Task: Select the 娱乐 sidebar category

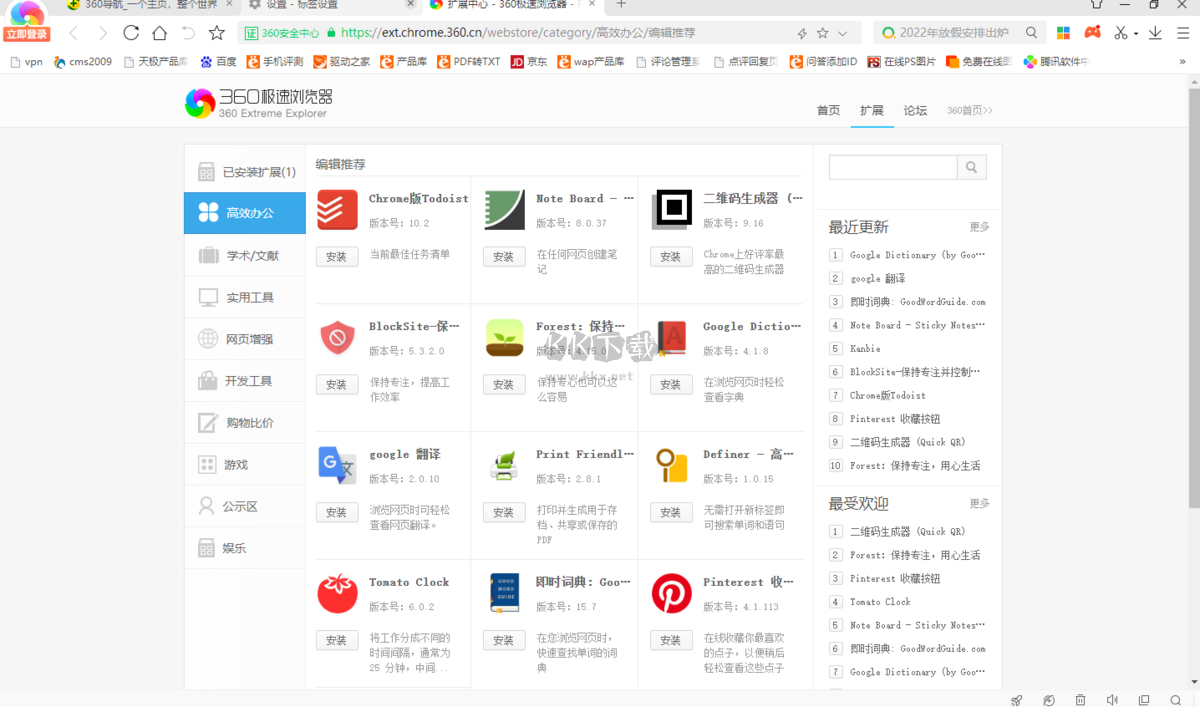Action: pos(245,548)
